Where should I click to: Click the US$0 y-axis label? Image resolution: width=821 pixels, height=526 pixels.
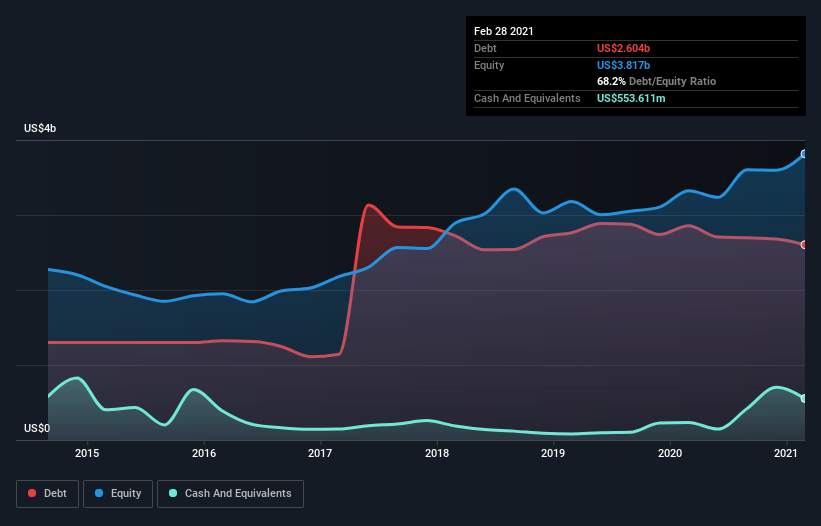[x=37, y=428]
